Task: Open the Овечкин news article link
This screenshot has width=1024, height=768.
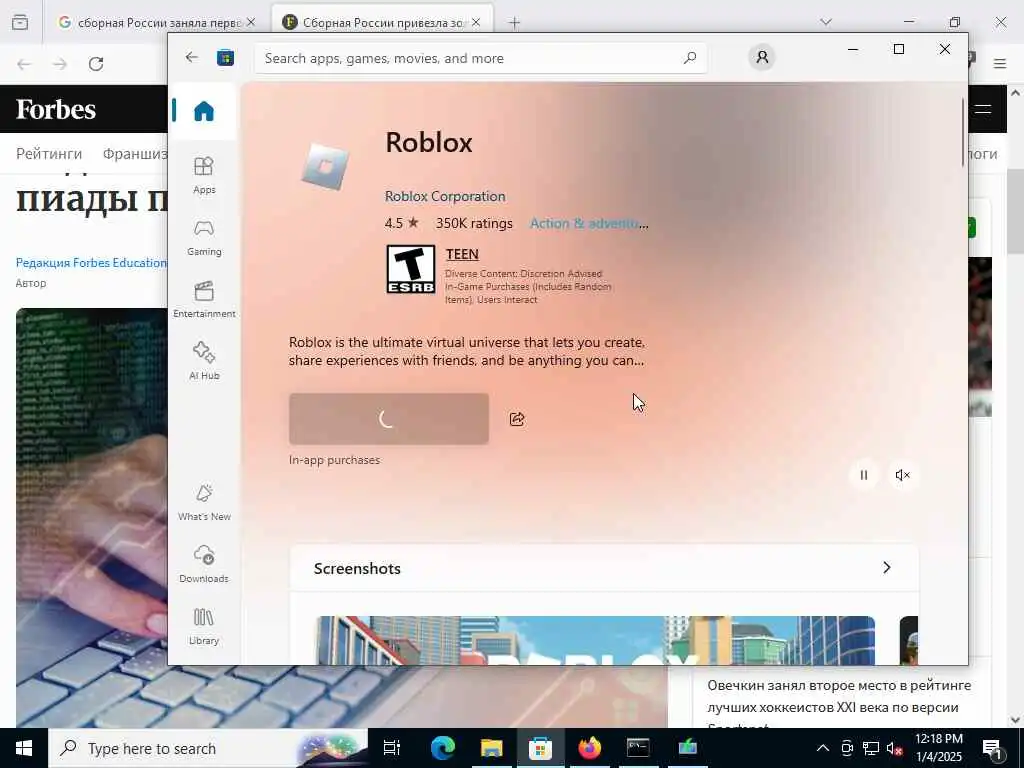Action: 839,704
